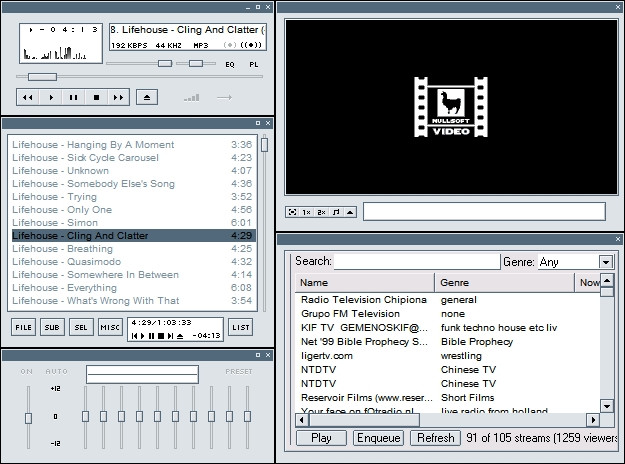The height and width of the screenshot is (464, 625).
Task: Click the stream list scroll-down arrow
Action: click(x=607, y=406)
